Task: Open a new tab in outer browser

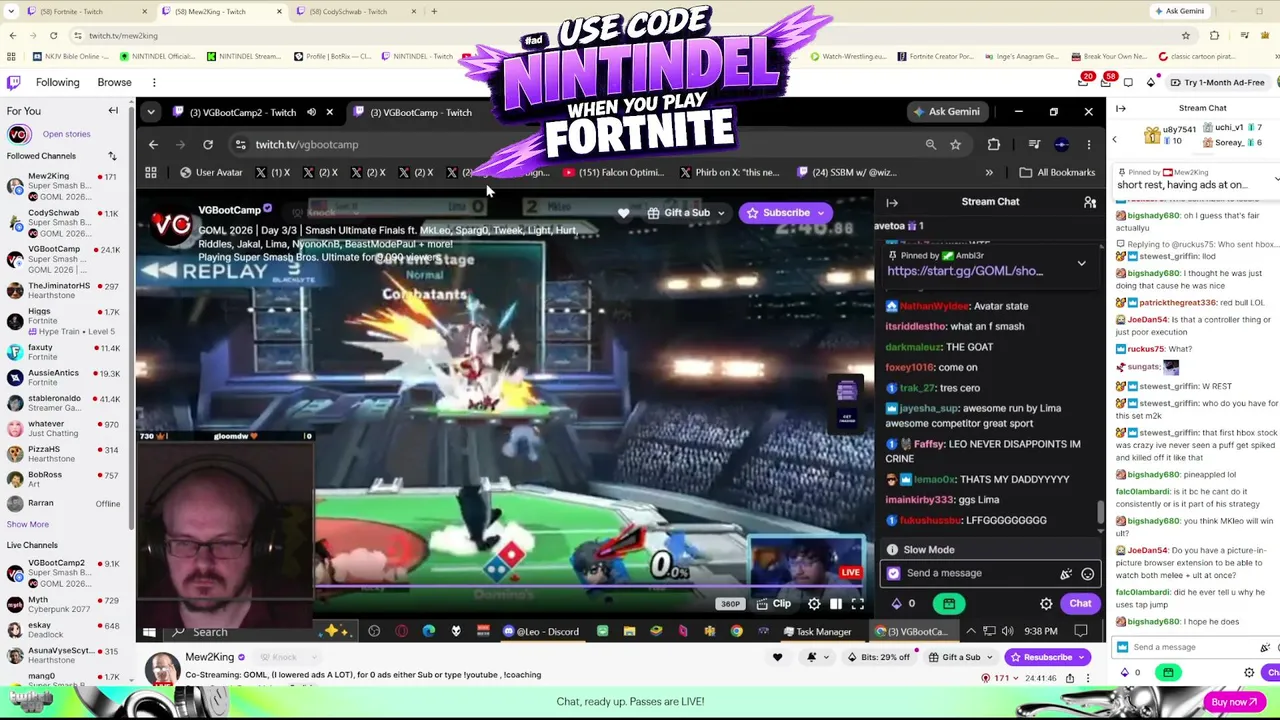Action: tap(434, 11)
